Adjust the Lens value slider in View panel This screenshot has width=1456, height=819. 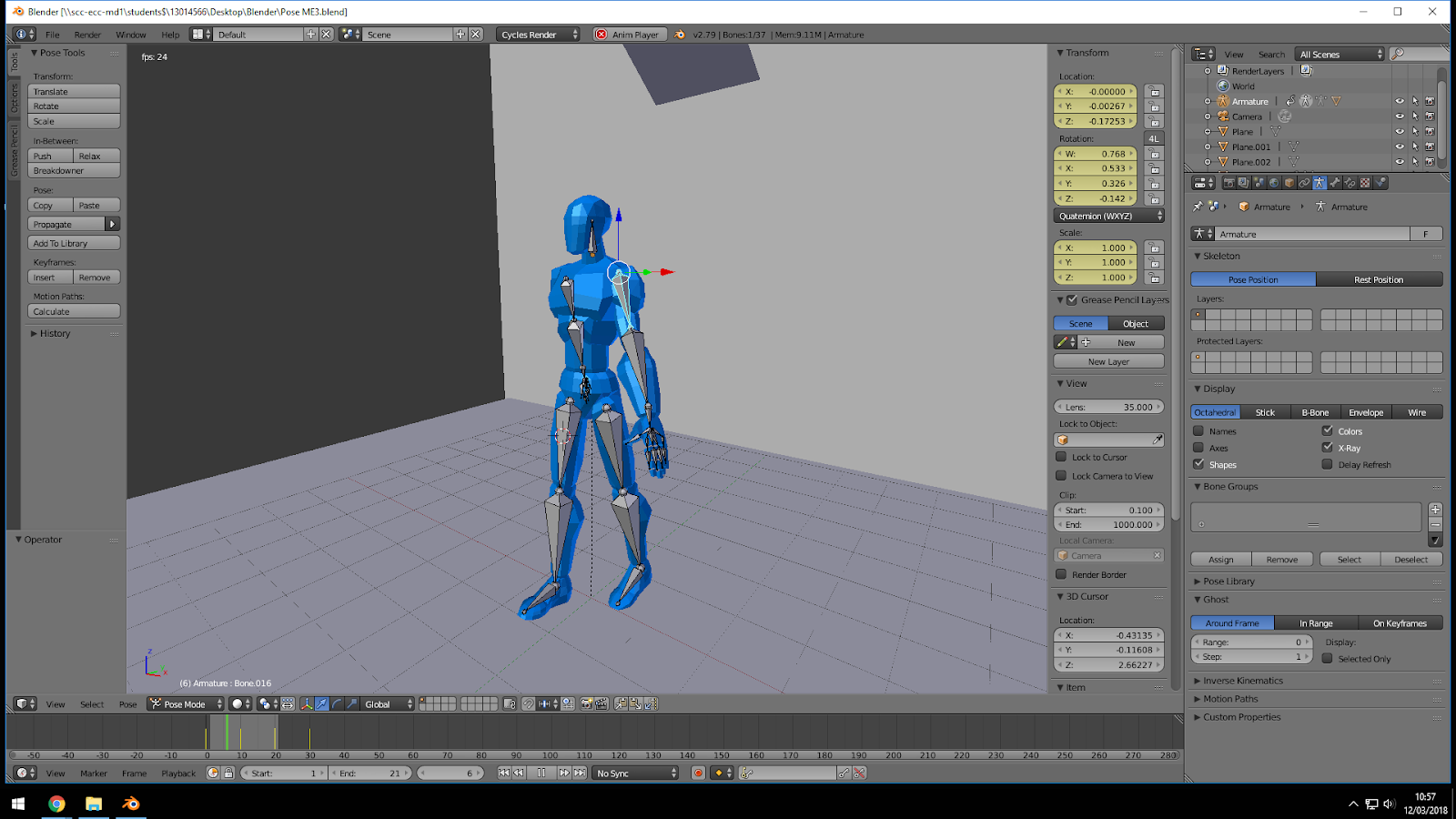click(x=1108, y=407)
